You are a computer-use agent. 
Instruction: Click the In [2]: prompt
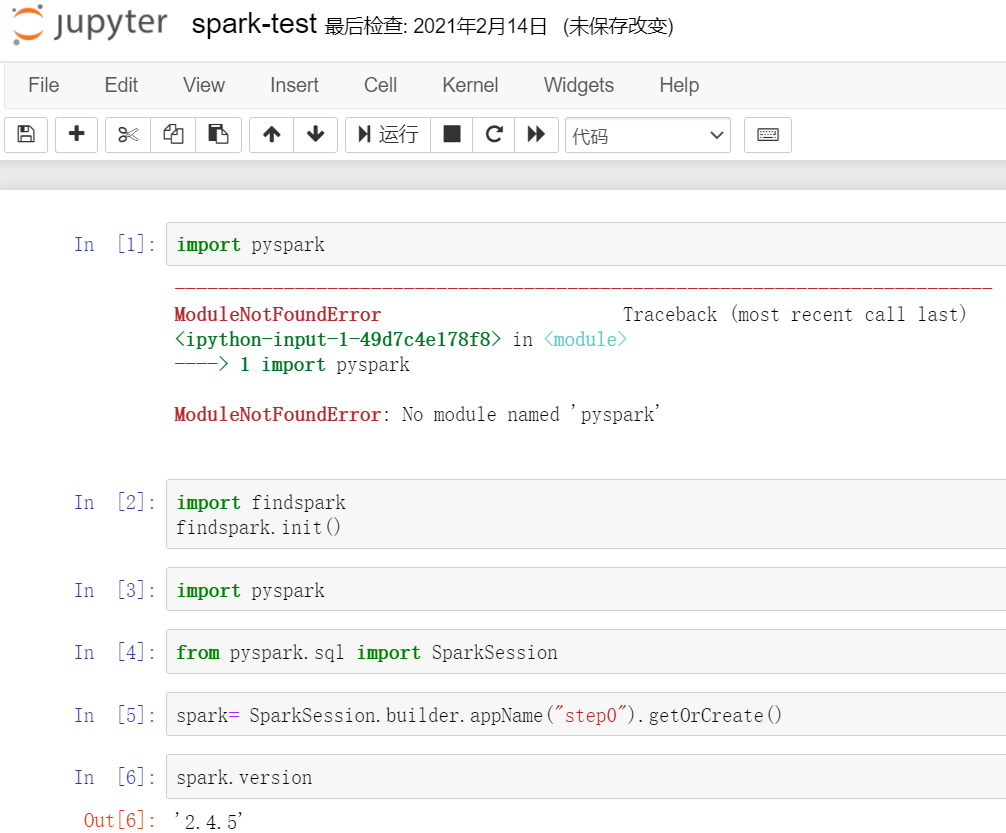(115, 502)
